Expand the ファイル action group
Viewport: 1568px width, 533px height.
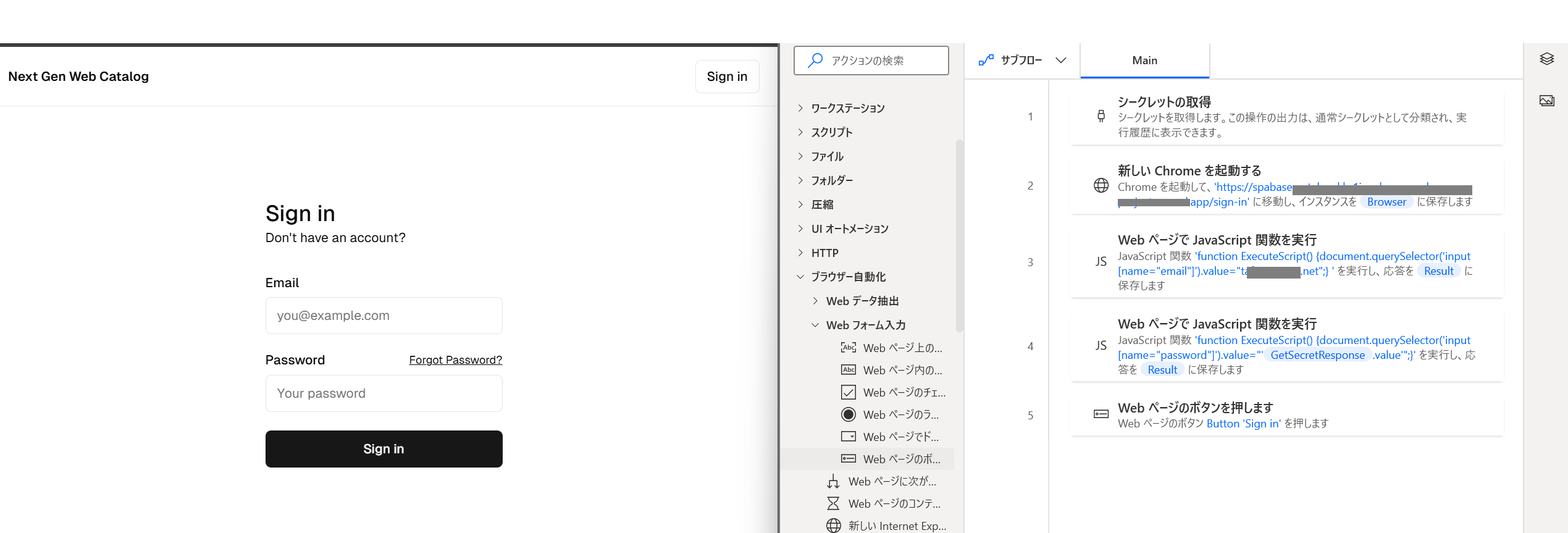[x=800, y=156]
